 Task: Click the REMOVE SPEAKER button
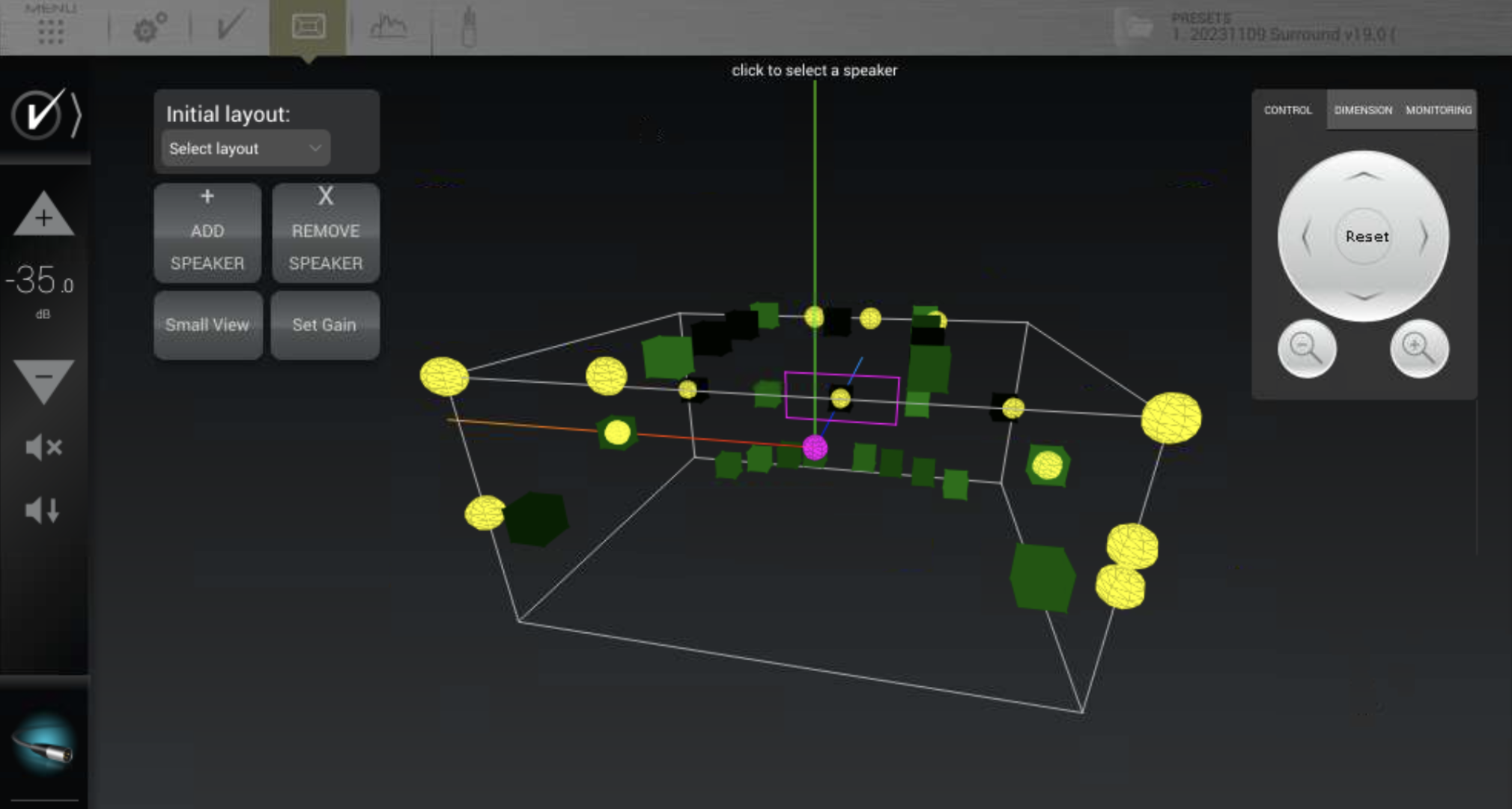coord(326,233)
